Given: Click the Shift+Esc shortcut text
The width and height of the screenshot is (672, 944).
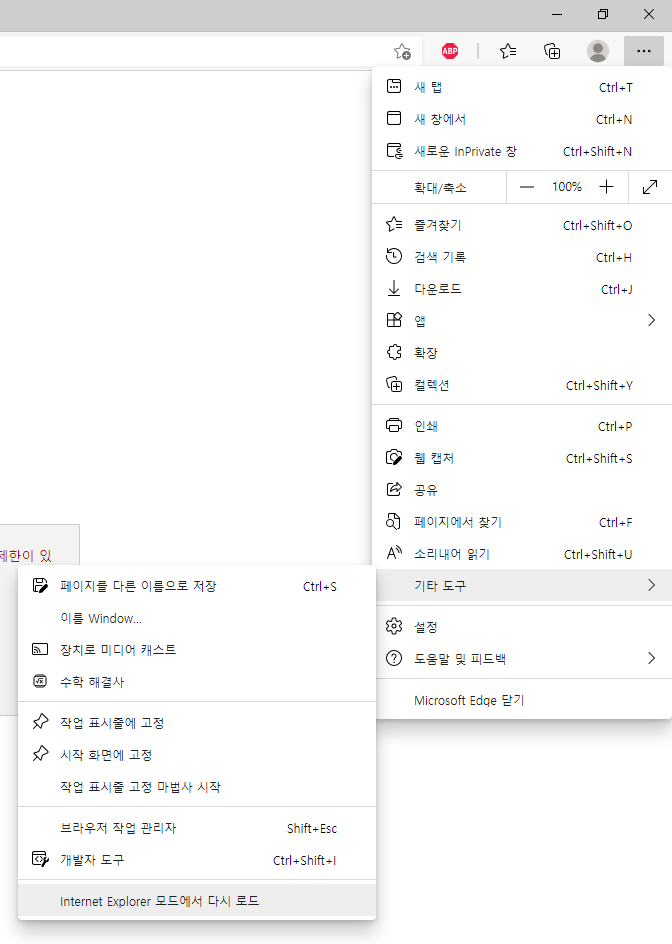Looking at the screenshot, I should pos(312,828).
